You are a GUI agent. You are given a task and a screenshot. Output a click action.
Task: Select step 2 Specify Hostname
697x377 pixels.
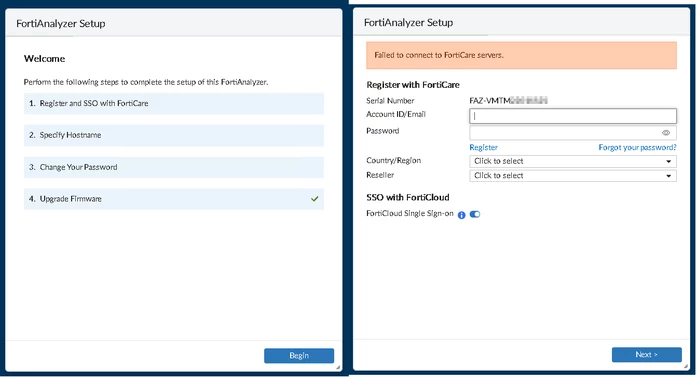[174, 135]
